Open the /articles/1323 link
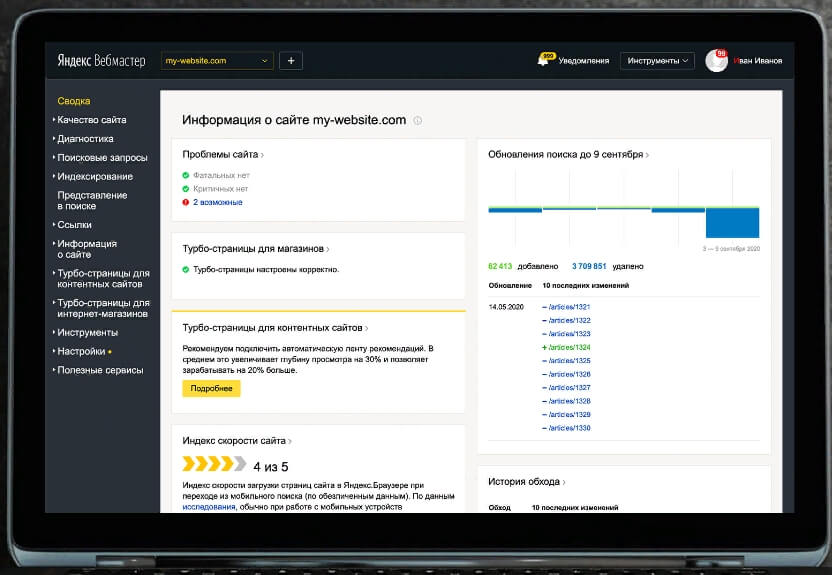The width and height of the screenshot is (832, 575). point(569,334)
